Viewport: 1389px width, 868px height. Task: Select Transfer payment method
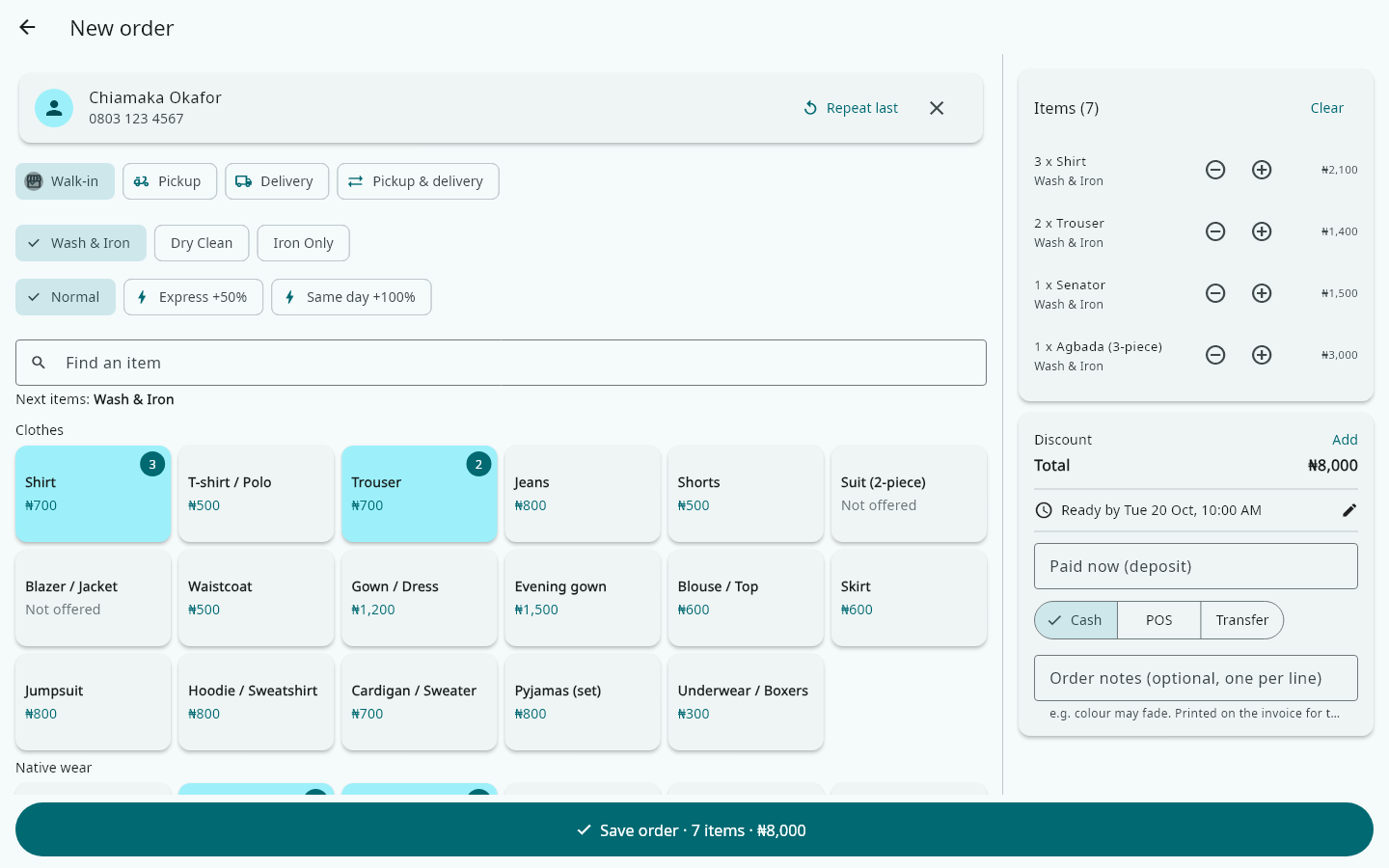click(1242, 620)
